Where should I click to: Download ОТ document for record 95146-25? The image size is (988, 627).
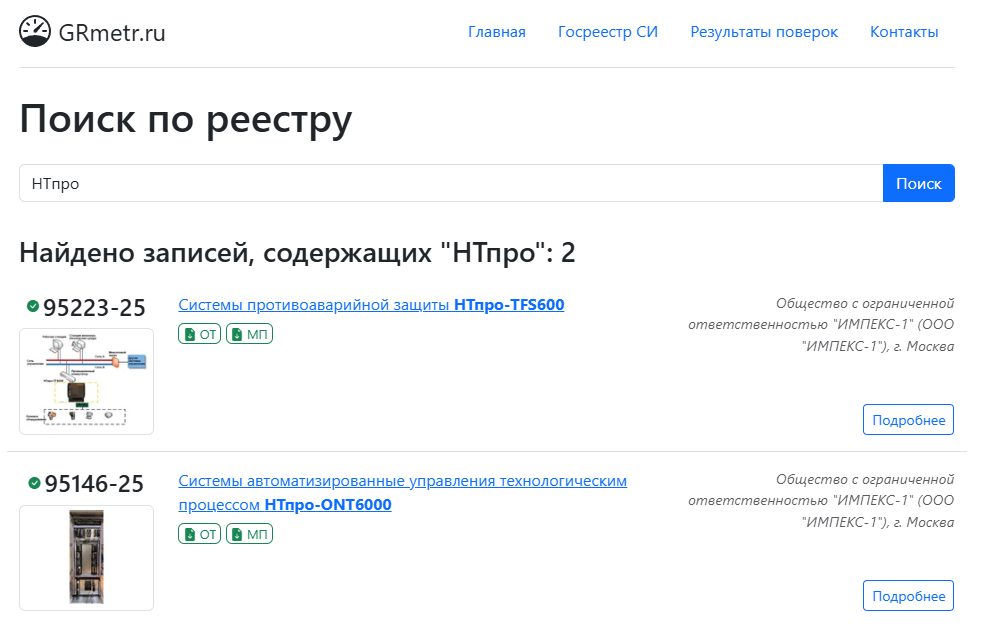pyautogui.click(x=200, y=534)
